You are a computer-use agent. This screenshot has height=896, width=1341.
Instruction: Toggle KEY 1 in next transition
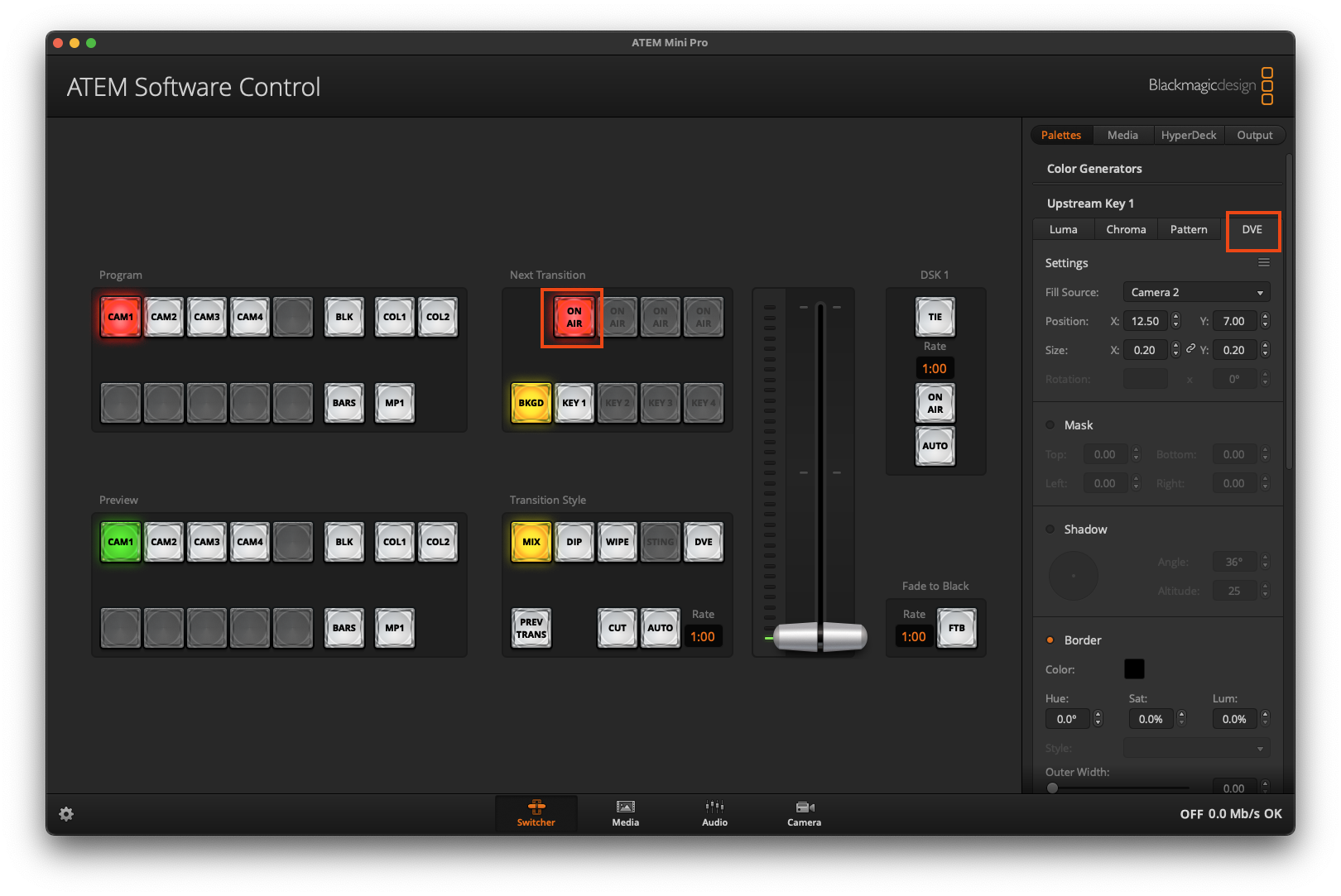(574, 403)
